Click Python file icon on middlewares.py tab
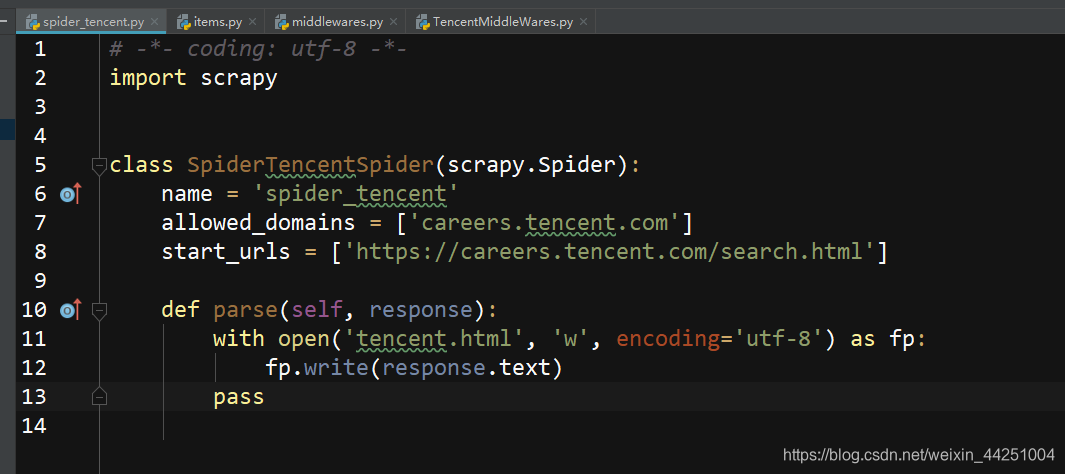Viewport: 1065px width, 474px height. [x=282, y=22]
